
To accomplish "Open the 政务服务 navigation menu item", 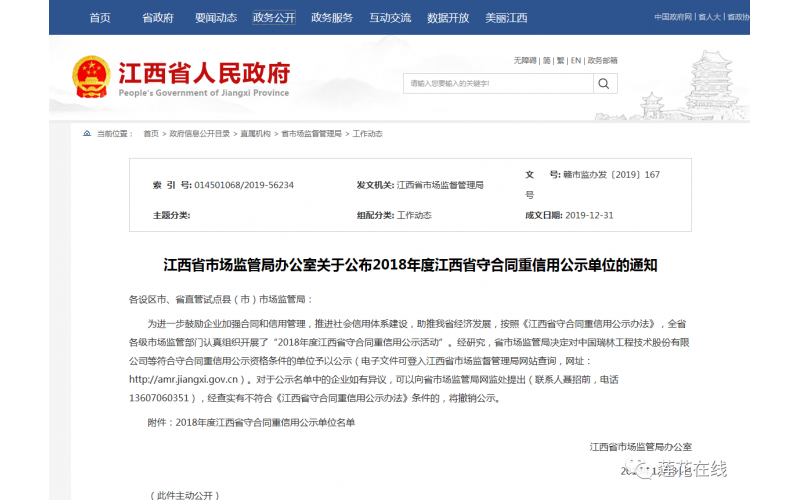I will pyautogui.click(x=332, y=18).
